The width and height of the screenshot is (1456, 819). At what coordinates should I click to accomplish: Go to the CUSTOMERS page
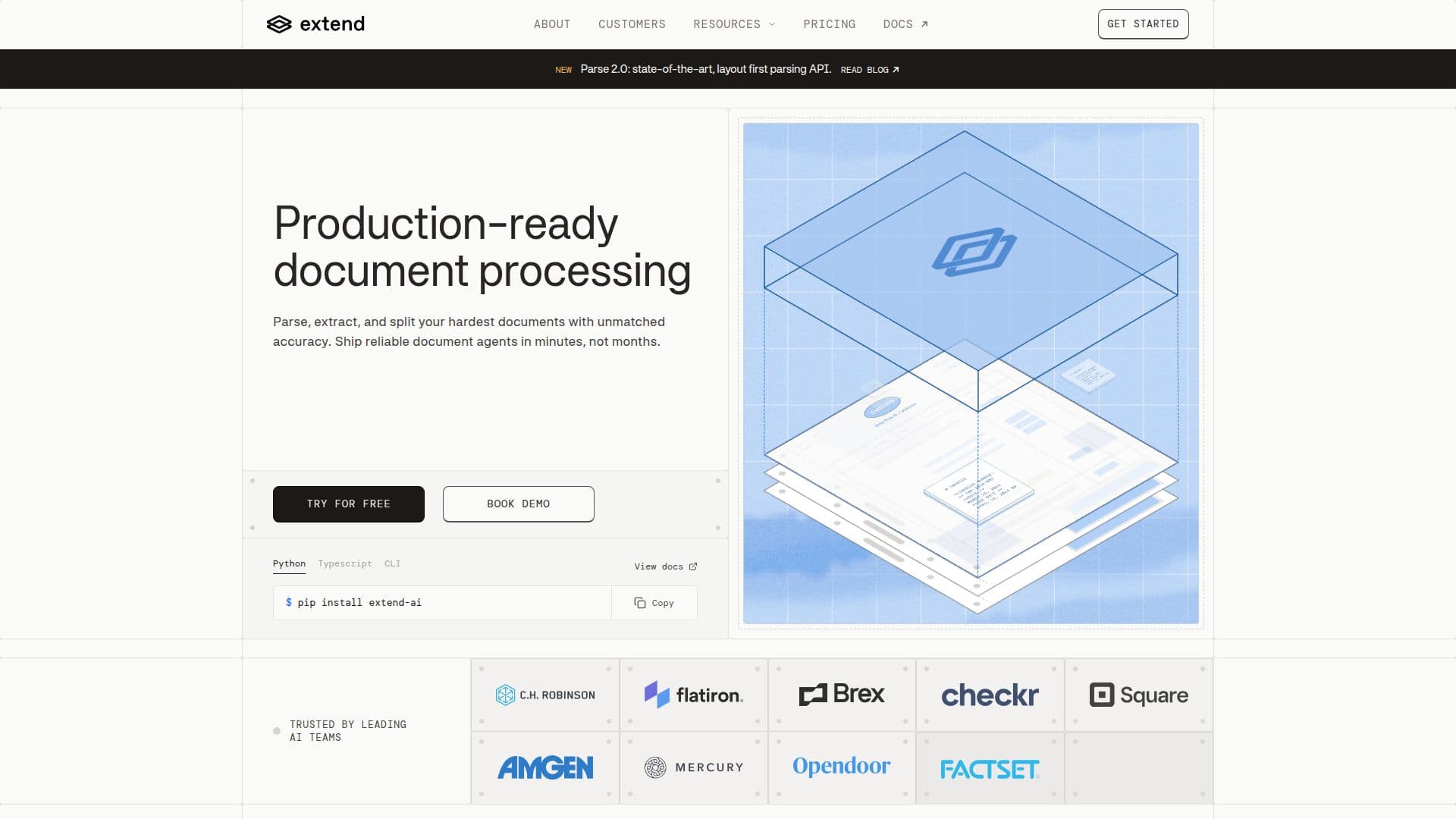tap(632, 24)
